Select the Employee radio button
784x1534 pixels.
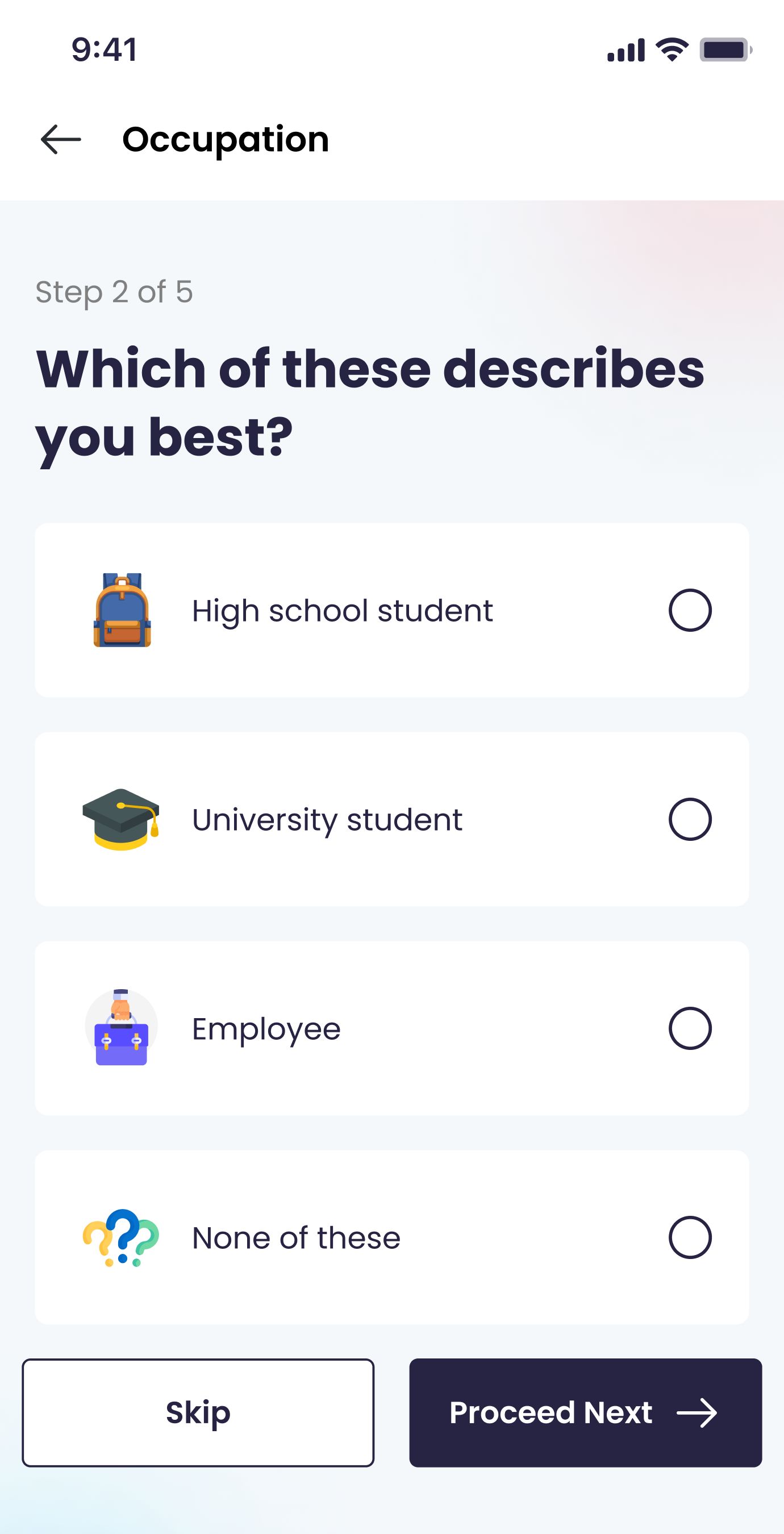point(690,1028)
